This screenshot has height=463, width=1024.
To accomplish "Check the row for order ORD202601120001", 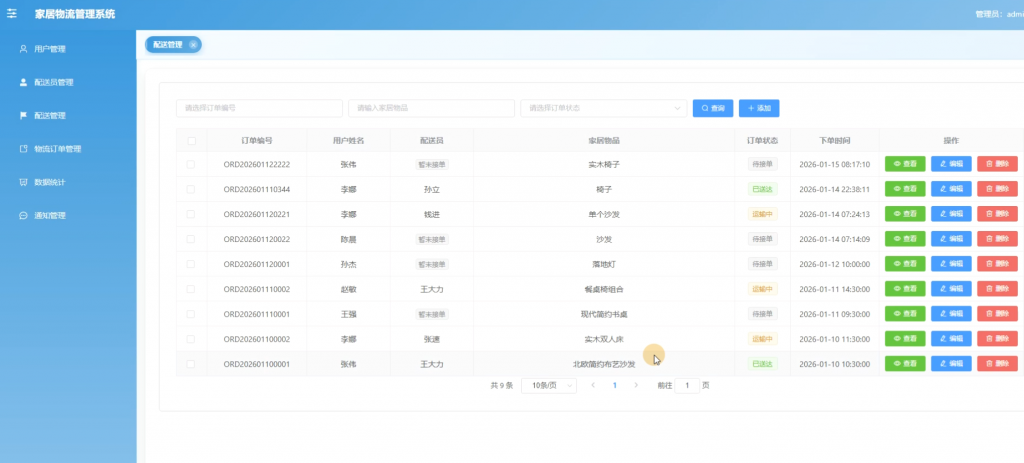I will (x=191, y=264).
